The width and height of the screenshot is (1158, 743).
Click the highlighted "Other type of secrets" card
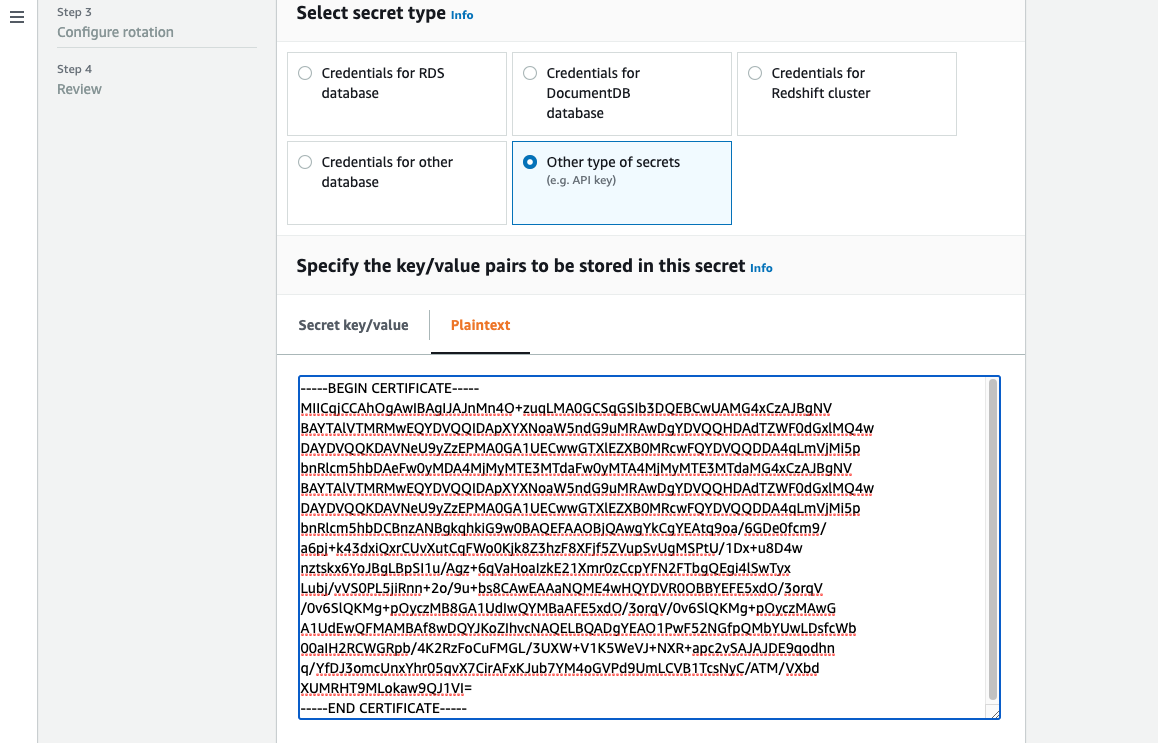(x=621, y=183)
